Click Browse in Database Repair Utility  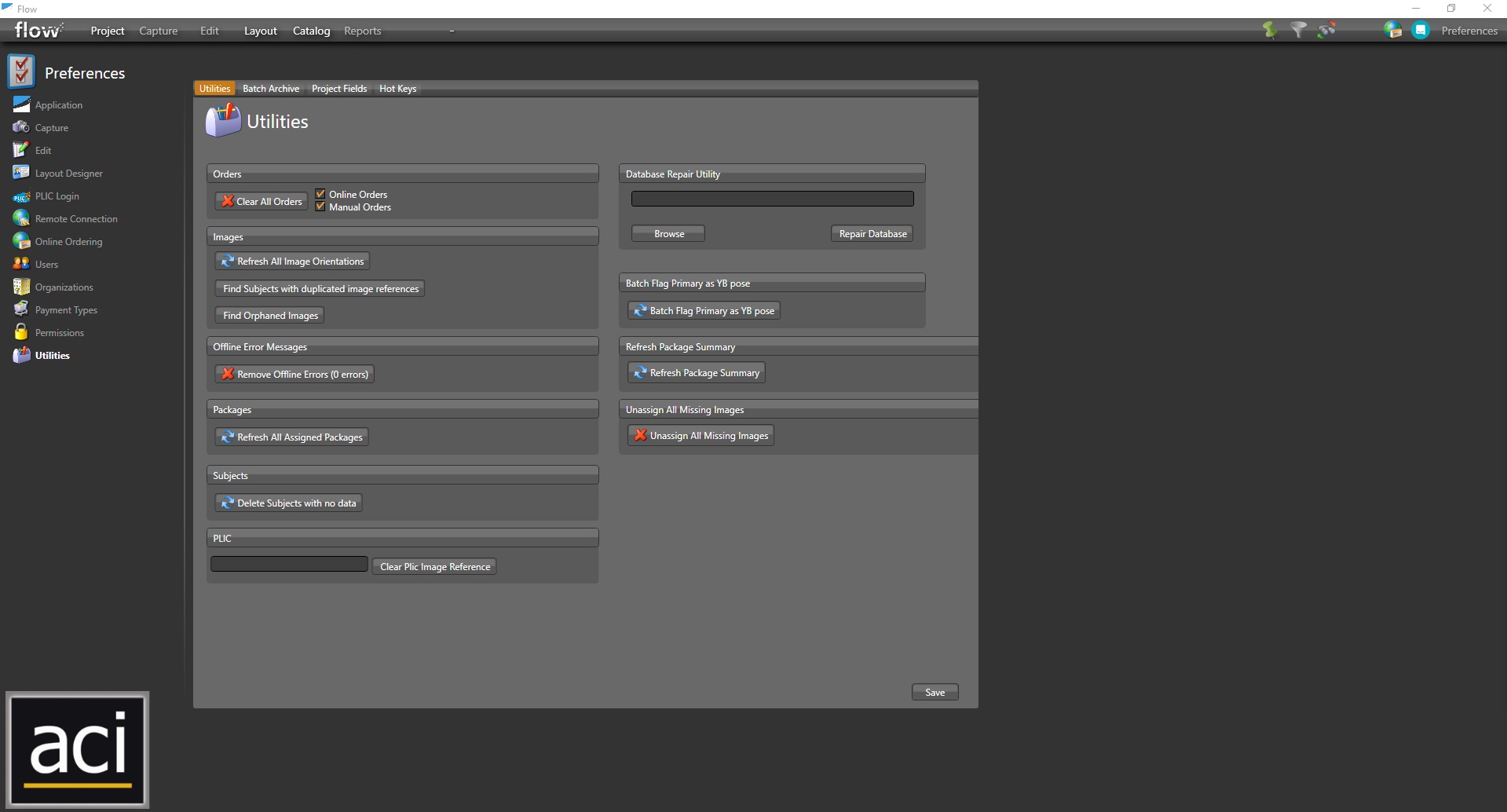[668, 234]
